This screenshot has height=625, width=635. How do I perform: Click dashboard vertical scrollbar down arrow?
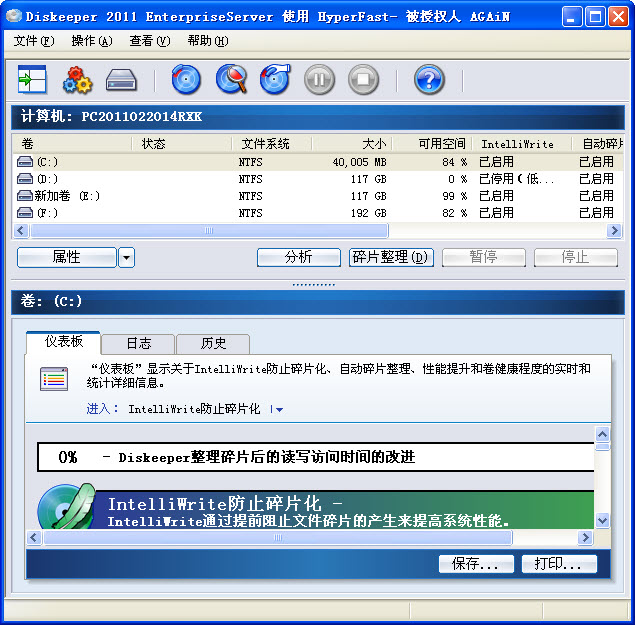point(603,520)
